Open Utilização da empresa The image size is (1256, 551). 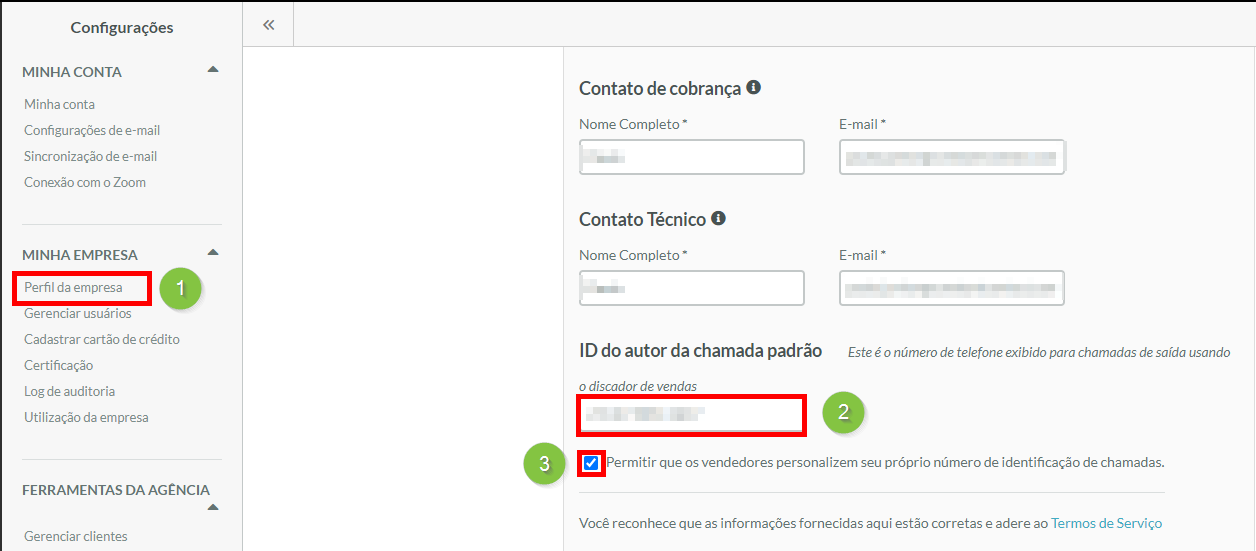point(86,417)
